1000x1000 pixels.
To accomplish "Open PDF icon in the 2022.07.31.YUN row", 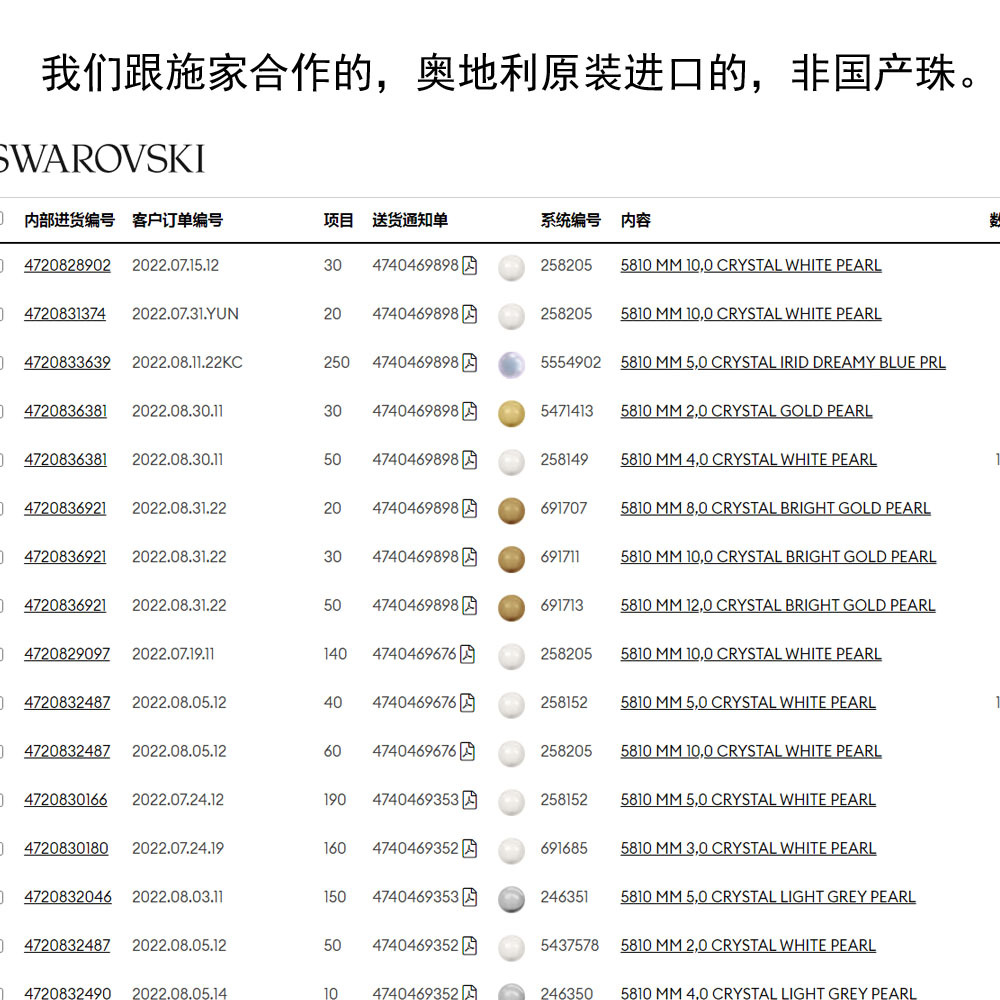I will (x=469, y=313).
